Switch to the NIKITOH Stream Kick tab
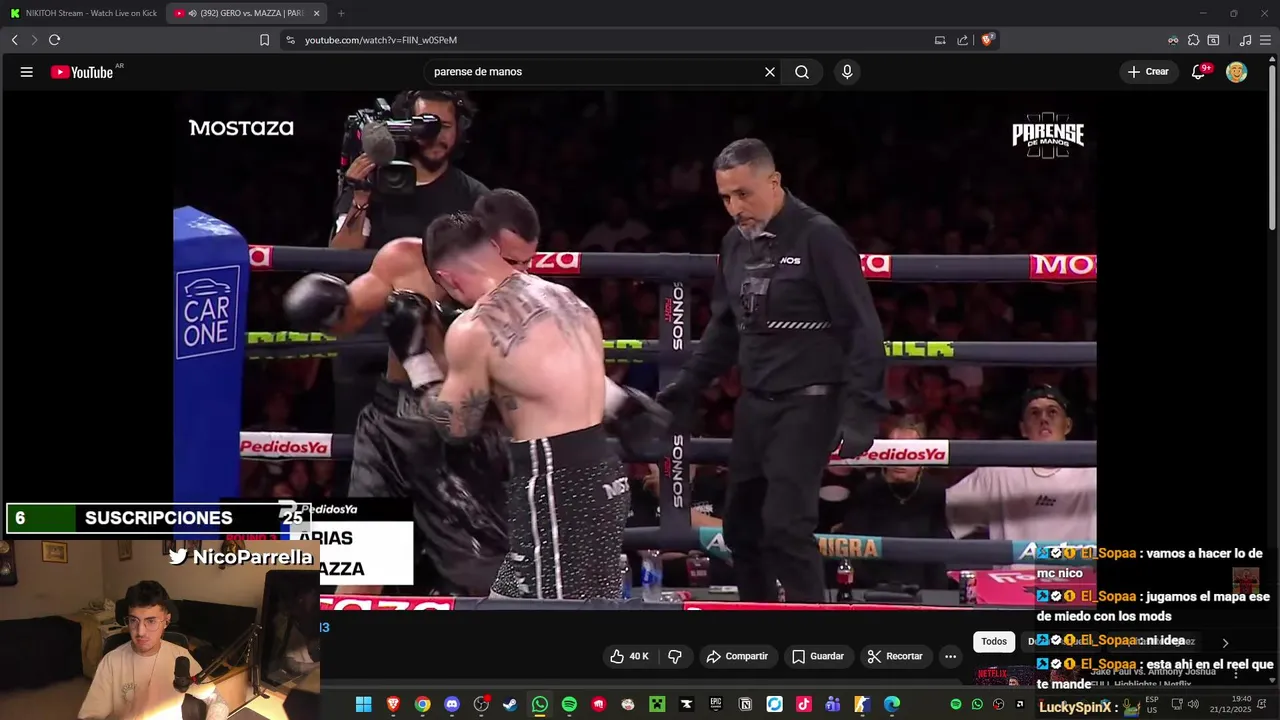 [x=83, y=13]
